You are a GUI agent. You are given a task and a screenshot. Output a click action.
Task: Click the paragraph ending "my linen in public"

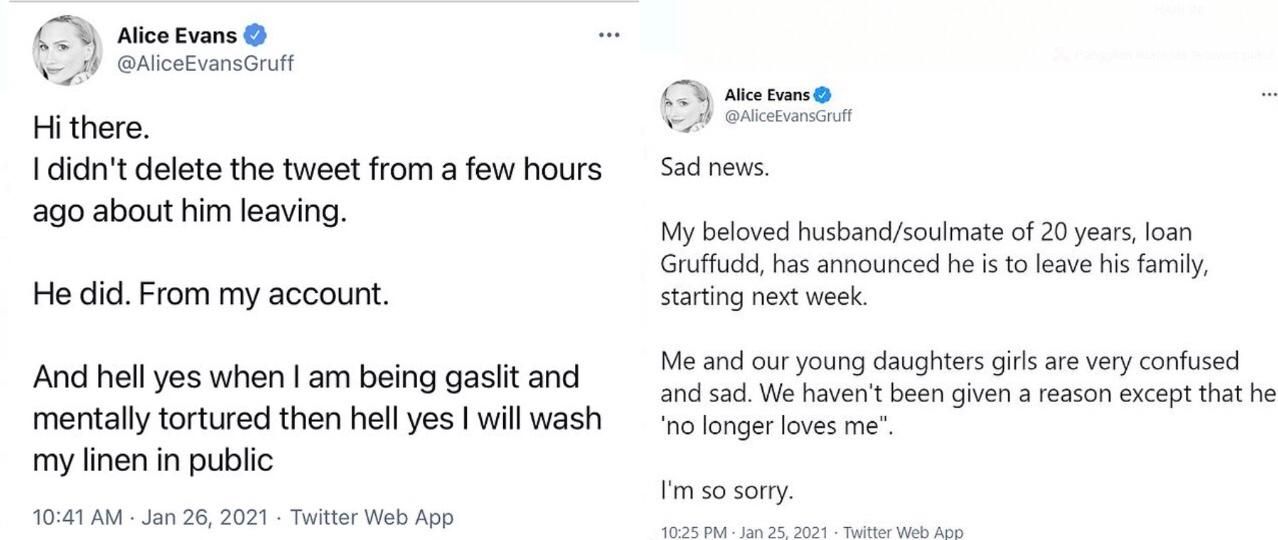click(317, 418)
